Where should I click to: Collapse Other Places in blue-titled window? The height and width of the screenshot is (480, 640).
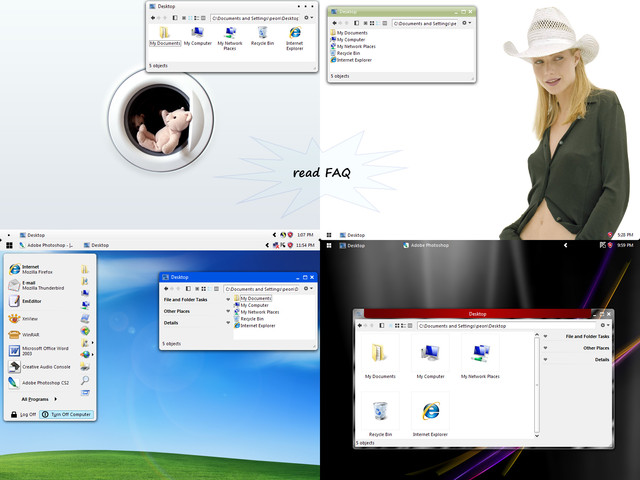pos(228,311)
